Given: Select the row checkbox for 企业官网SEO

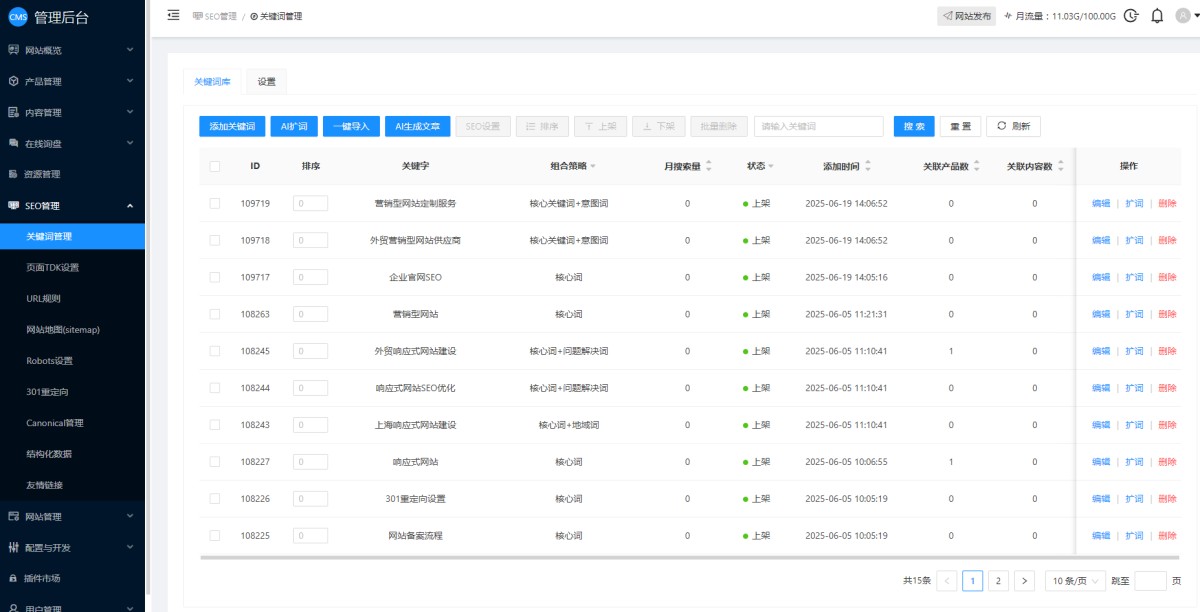Looking at the screenshot, I should (x=214, y=277).
